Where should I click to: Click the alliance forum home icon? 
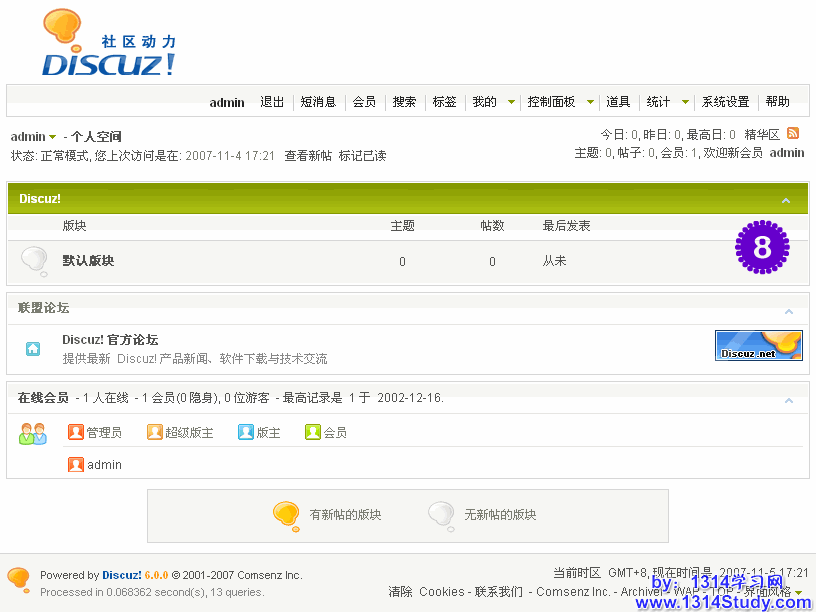point(33,349)
